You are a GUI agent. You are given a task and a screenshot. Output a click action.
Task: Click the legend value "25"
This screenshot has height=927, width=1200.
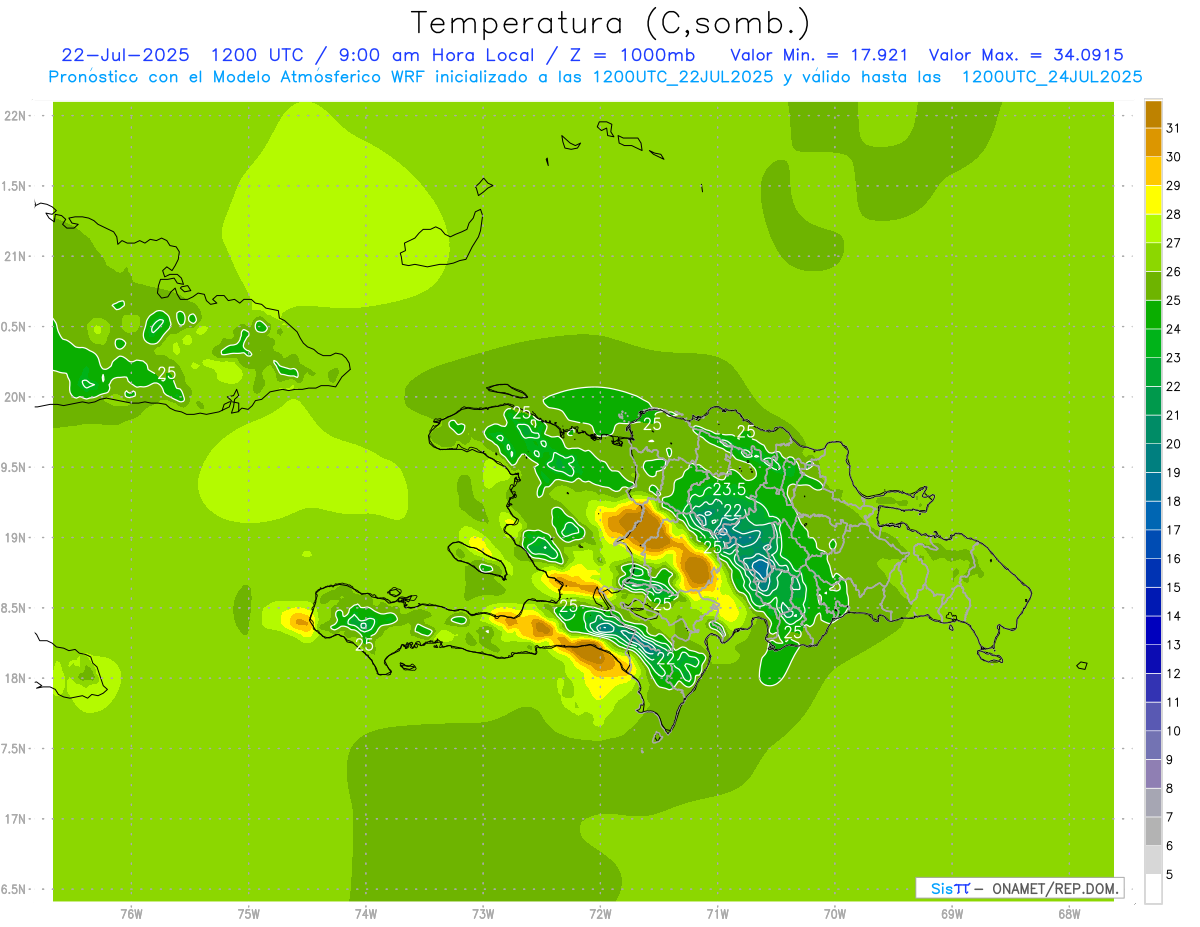tap(1174, 300)
